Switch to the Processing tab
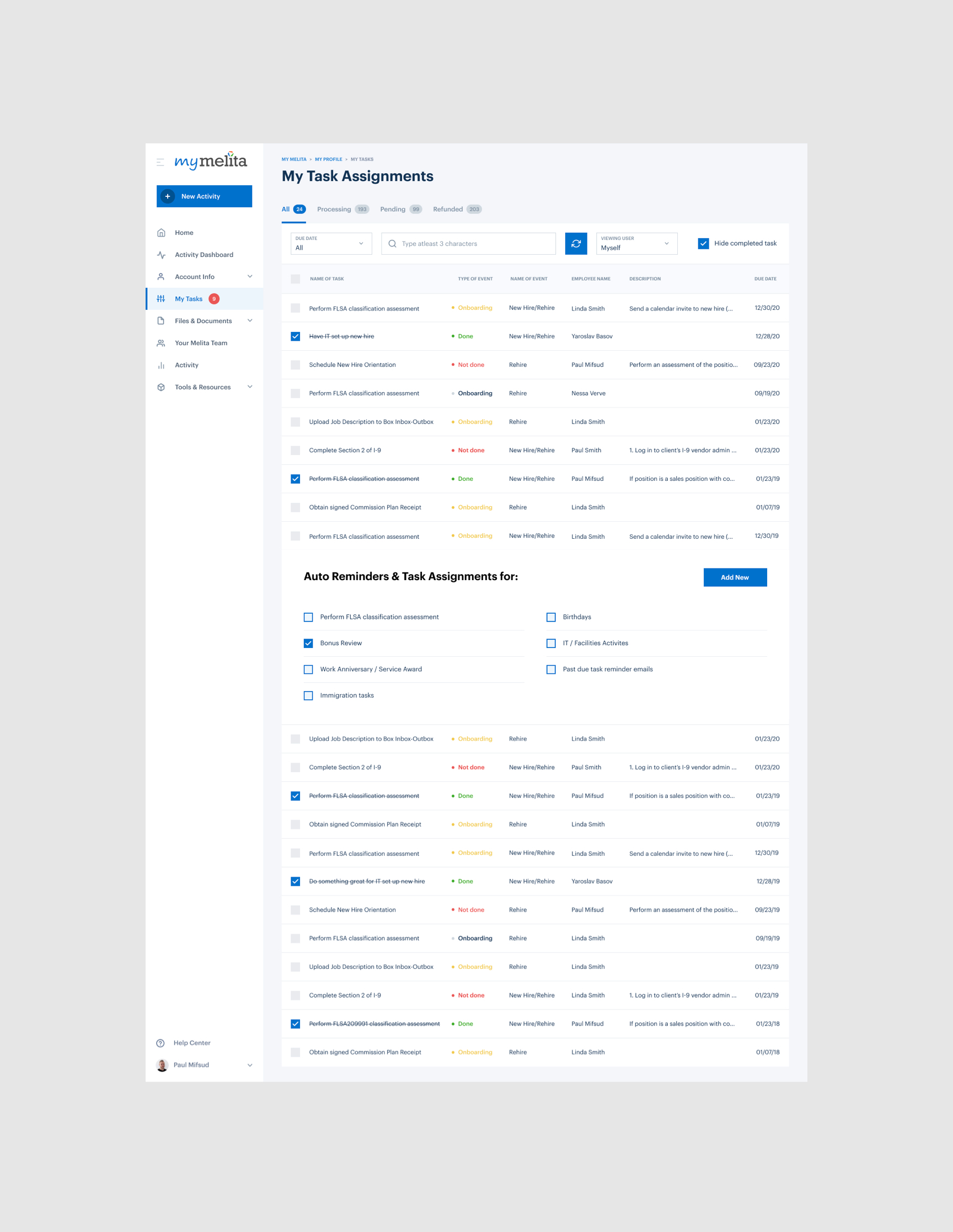This screenshot has height=1232, width=953. click(342, 209)
